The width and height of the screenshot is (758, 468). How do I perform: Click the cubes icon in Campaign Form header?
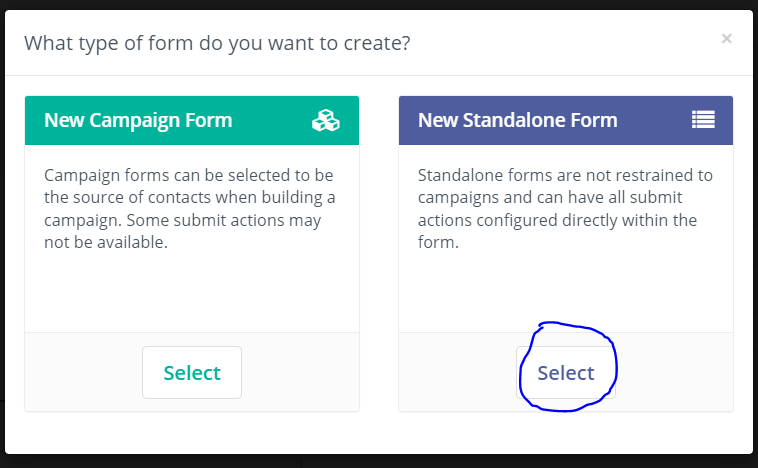(x=326, y=120)
